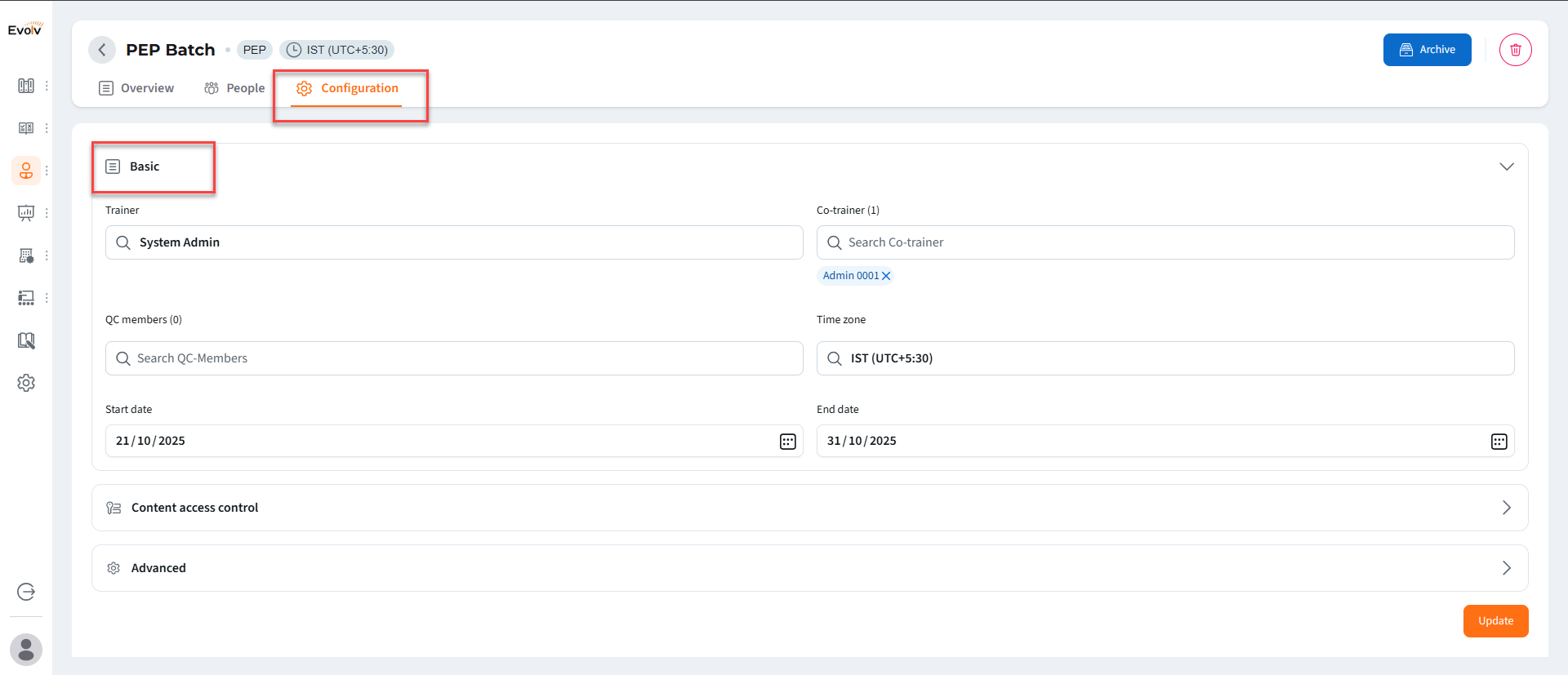Click the red delete trash icon
Screen dimensions: 1568x675
click(x=1515, y=50)
